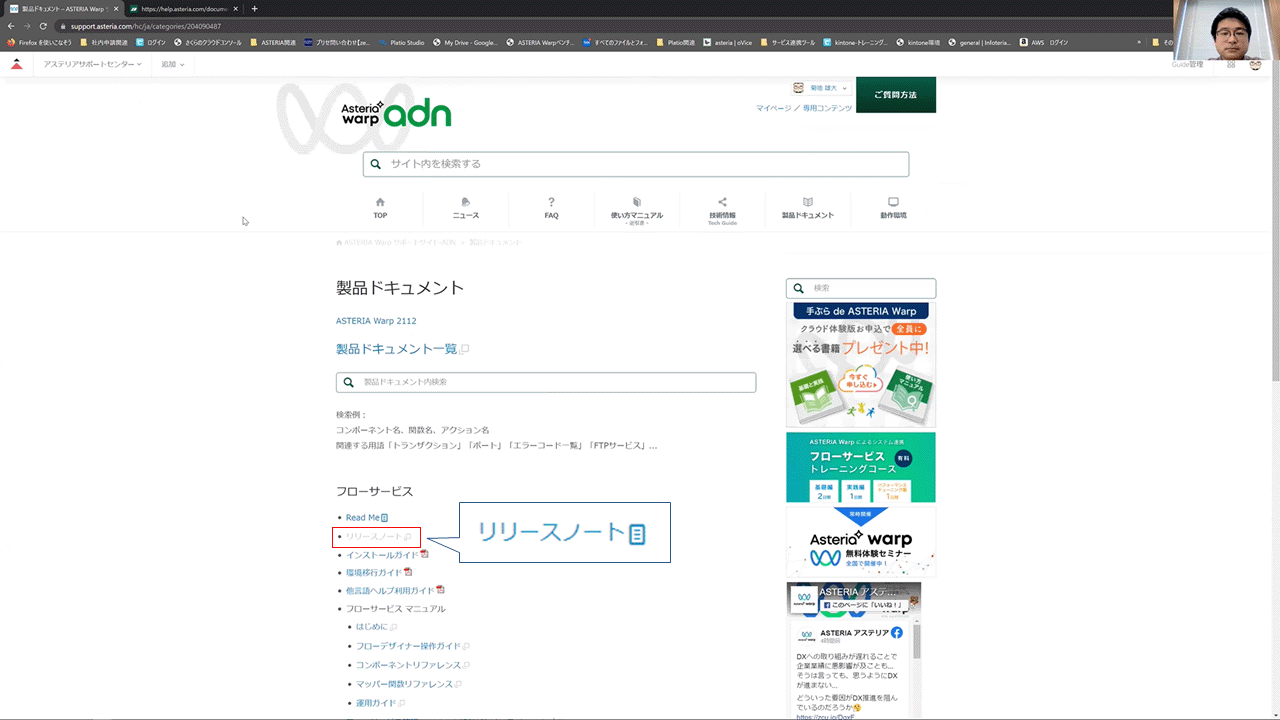Open 社内申請関連 bookmark folder
Image resolution: width=1280 pixels, height=720 pixels.
104,42
